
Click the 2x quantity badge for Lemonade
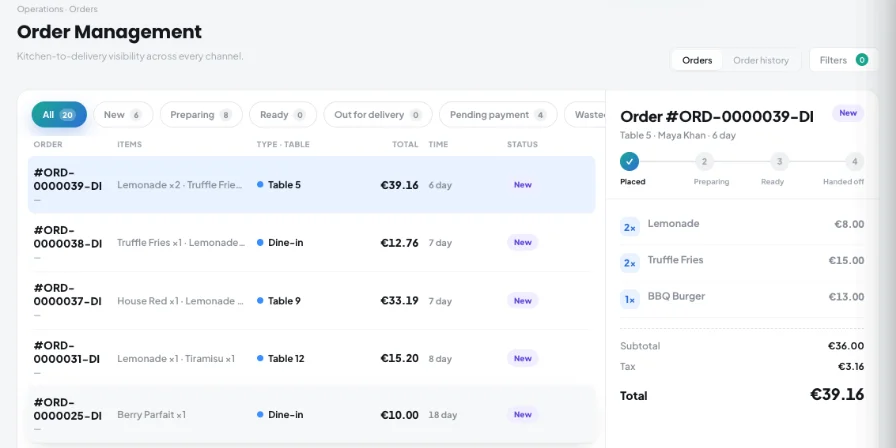[630, 227]
